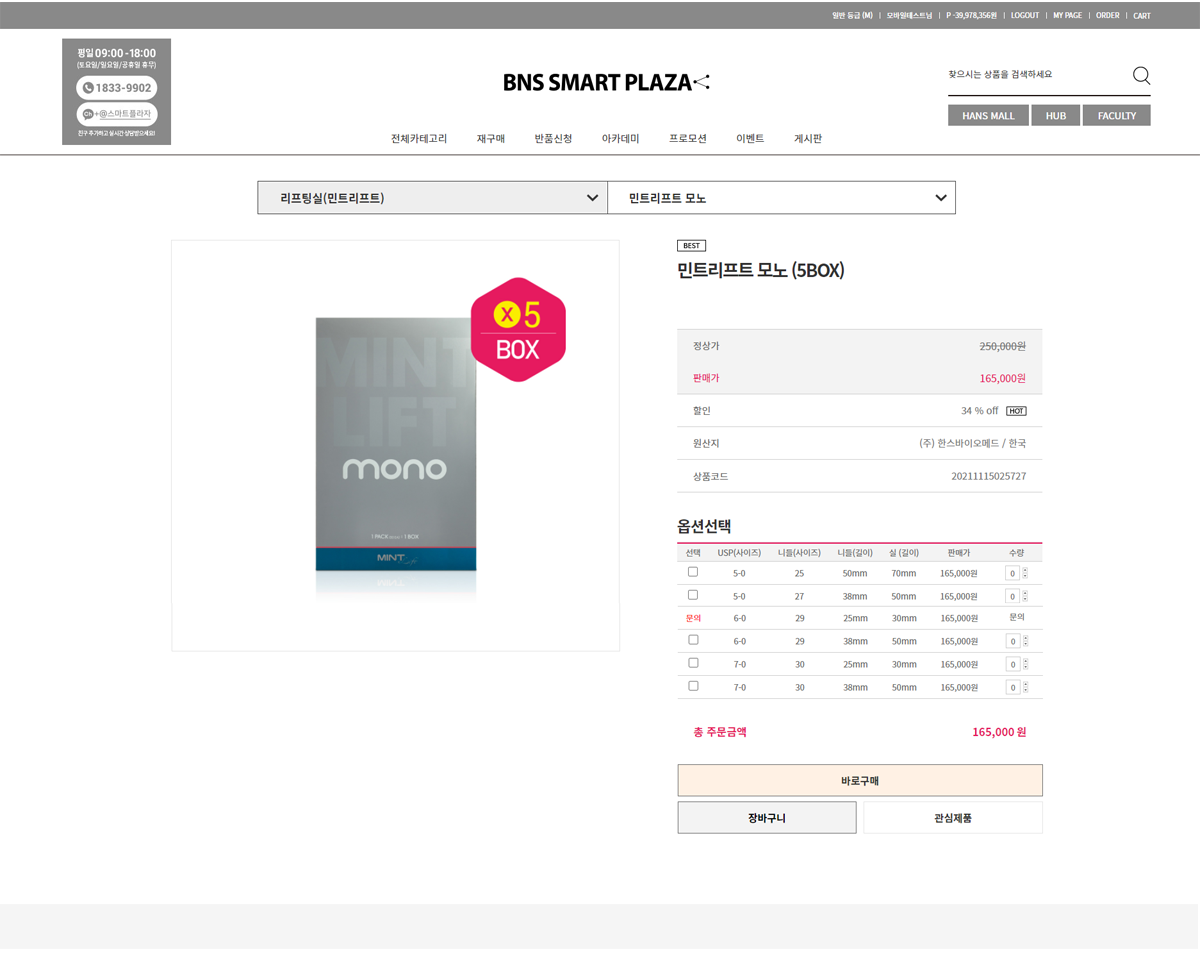Viewport: 1200px width, 976px height.
Task: Click the HOT badge next to 34% off
Action: [x=1016, y=411]
